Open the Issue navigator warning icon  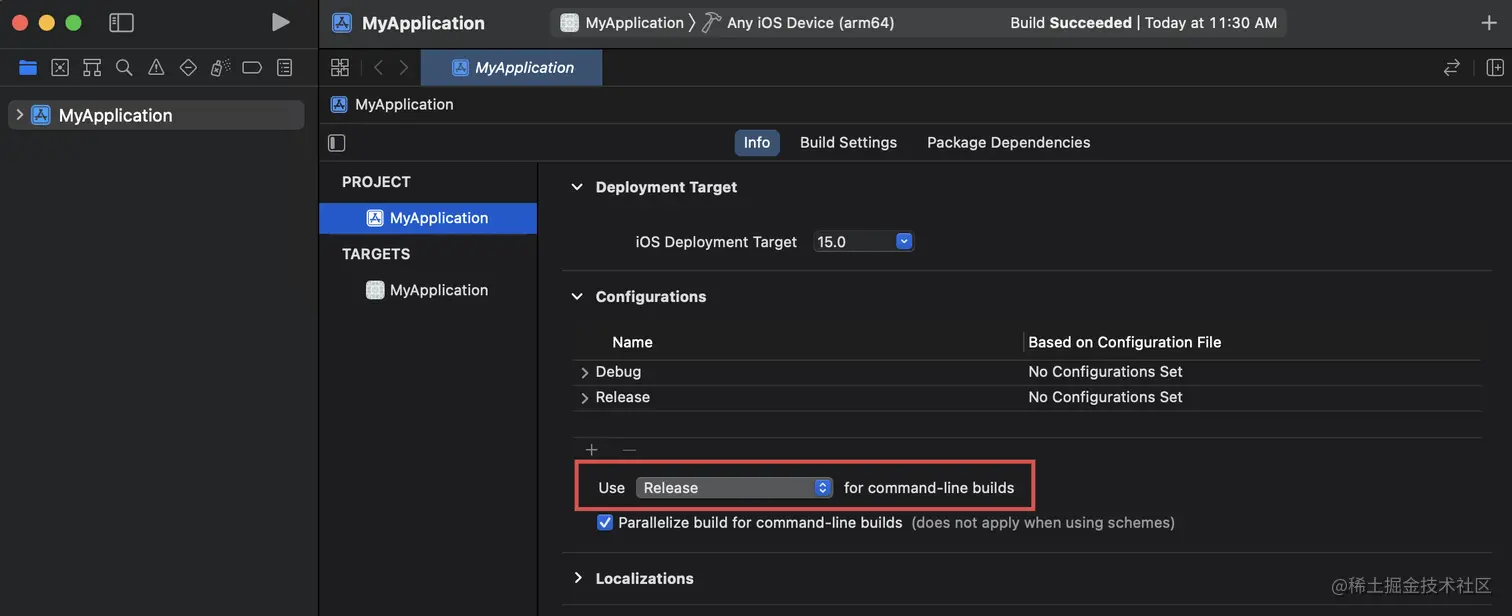156,67
